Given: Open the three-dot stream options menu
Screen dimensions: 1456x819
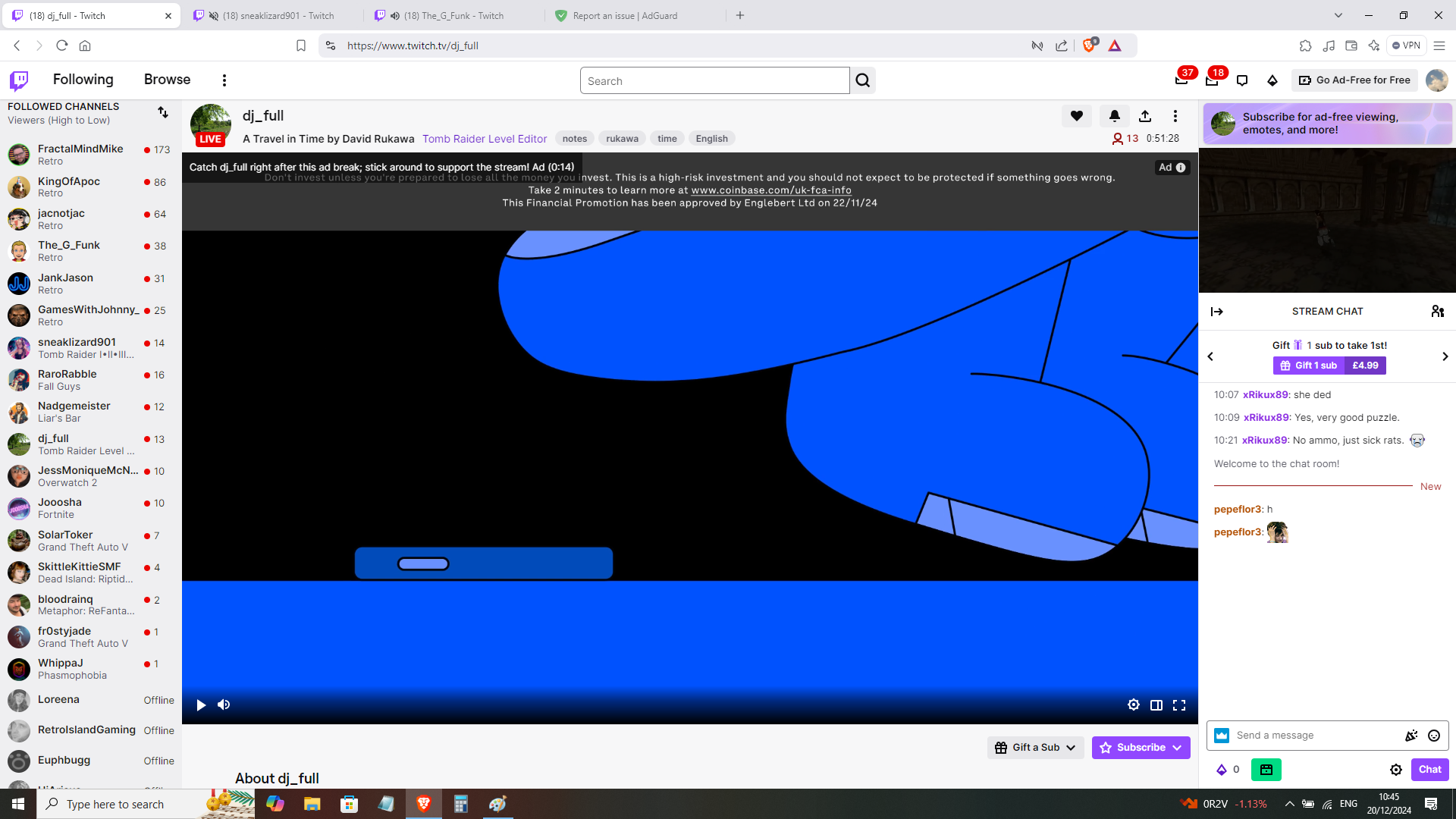Looking at the screenshot, I should click(1175, 115).
